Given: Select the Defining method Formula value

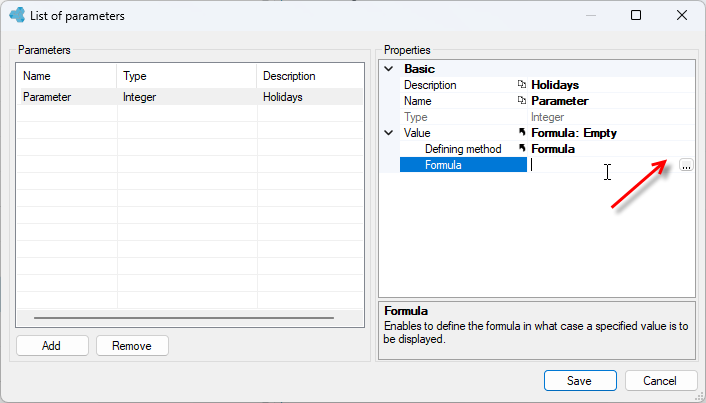Looking at the screenshot, I should [x=553, y=149].
